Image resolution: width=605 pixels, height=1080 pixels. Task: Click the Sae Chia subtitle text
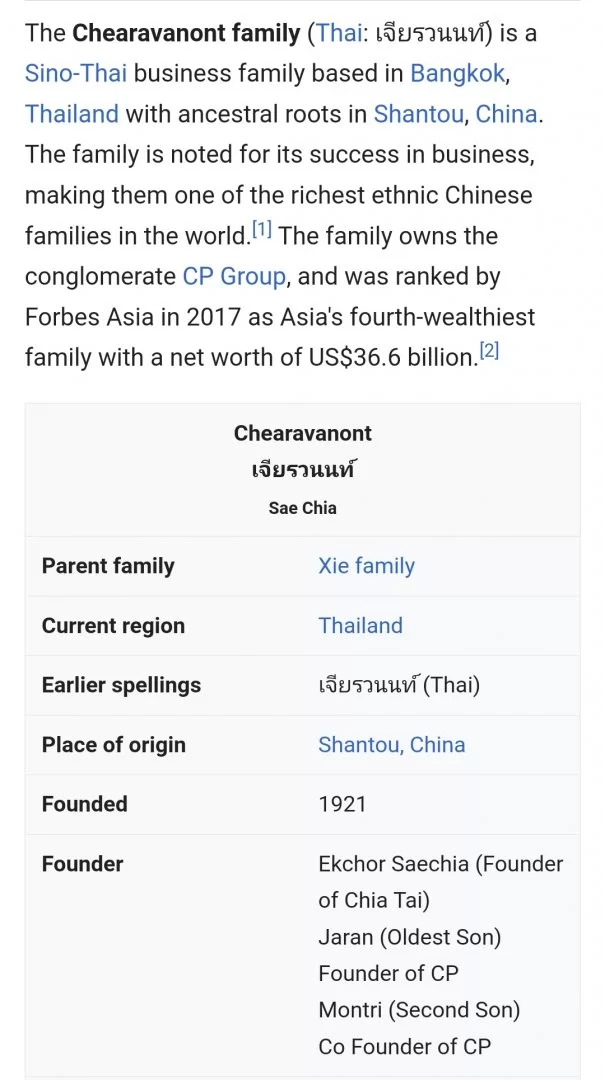point(302,508)
